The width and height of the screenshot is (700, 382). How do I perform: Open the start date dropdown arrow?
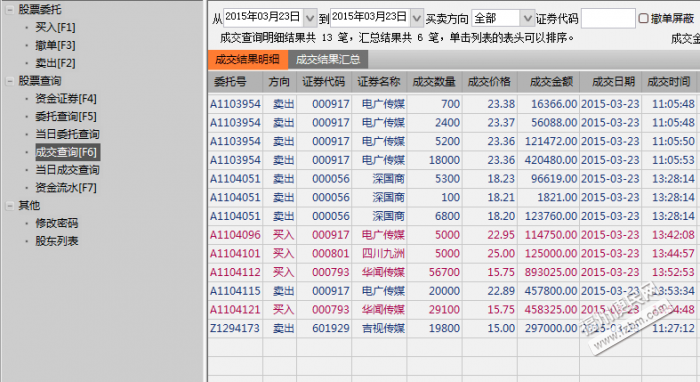tap(310, 18)
